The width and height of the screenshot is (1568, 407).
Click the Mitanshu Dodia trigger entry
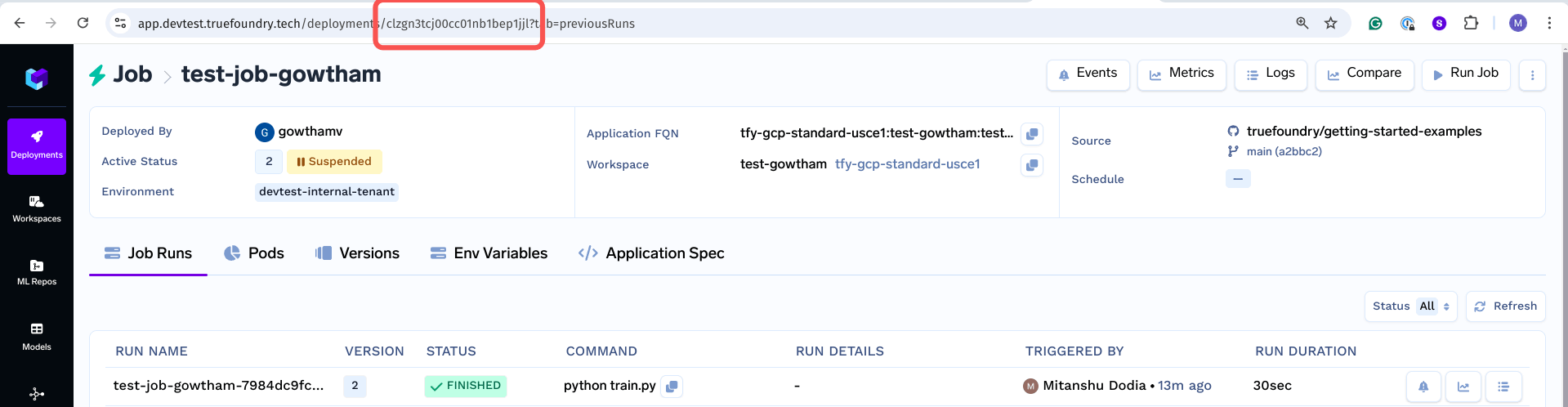coord(1094,386)
